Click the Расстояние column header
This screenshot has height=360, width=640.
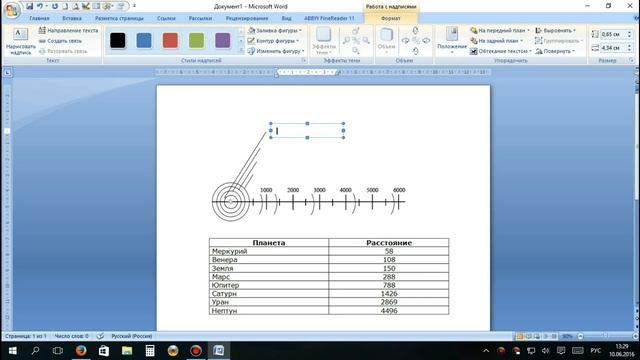coord(389,243)
